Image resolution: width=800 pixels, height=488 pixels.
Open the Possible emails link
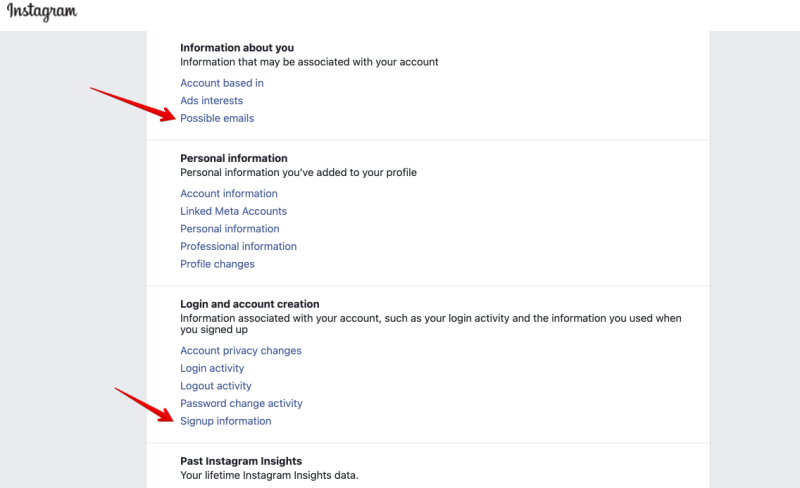coord(217,118)
